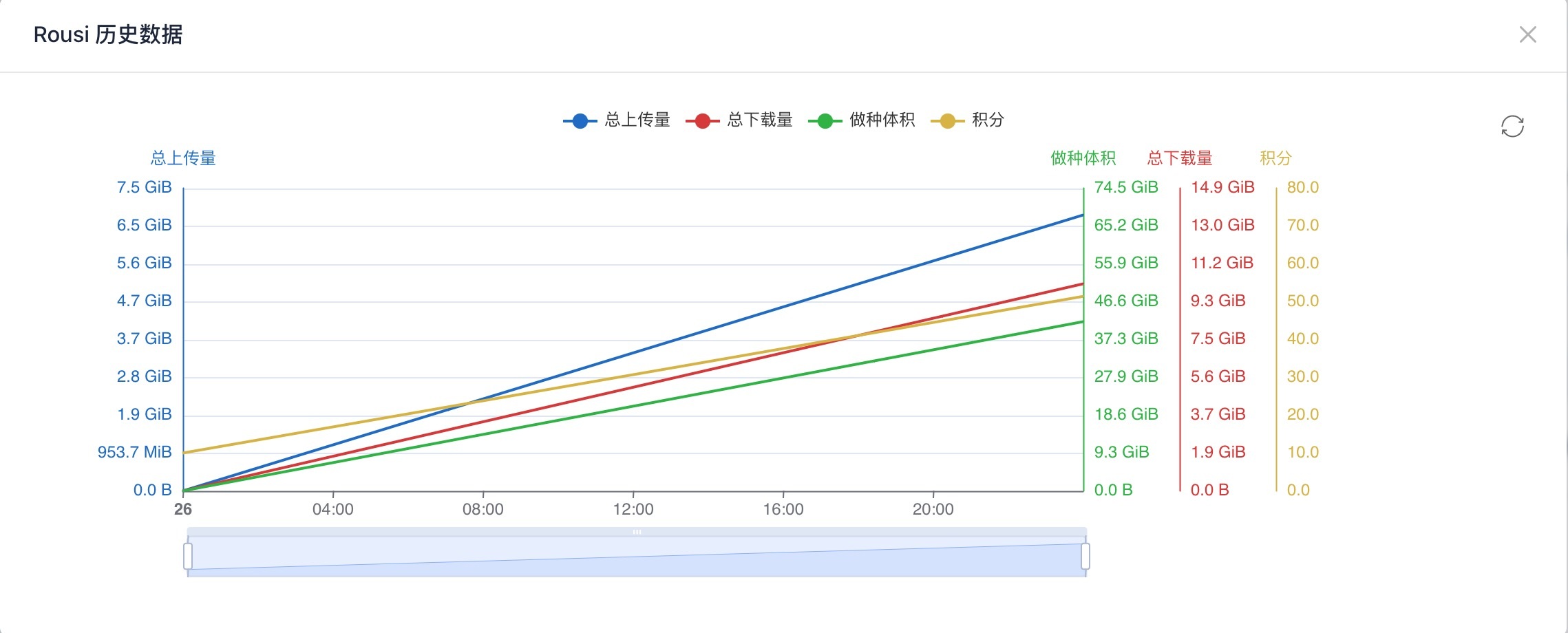Click the 12:00 time axis label
Viewport: 1568px width, 633px height.
pyautogui.click(x=633, y=509)
